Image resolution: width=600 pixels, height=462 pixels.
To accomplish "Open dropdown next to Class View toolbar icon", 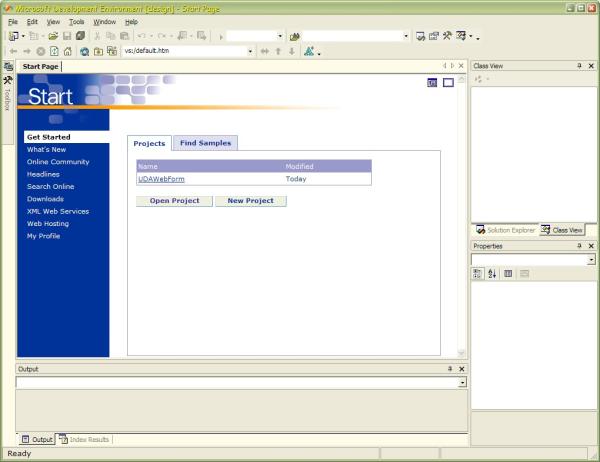I will pyautogui.click(x=471, y=36).
